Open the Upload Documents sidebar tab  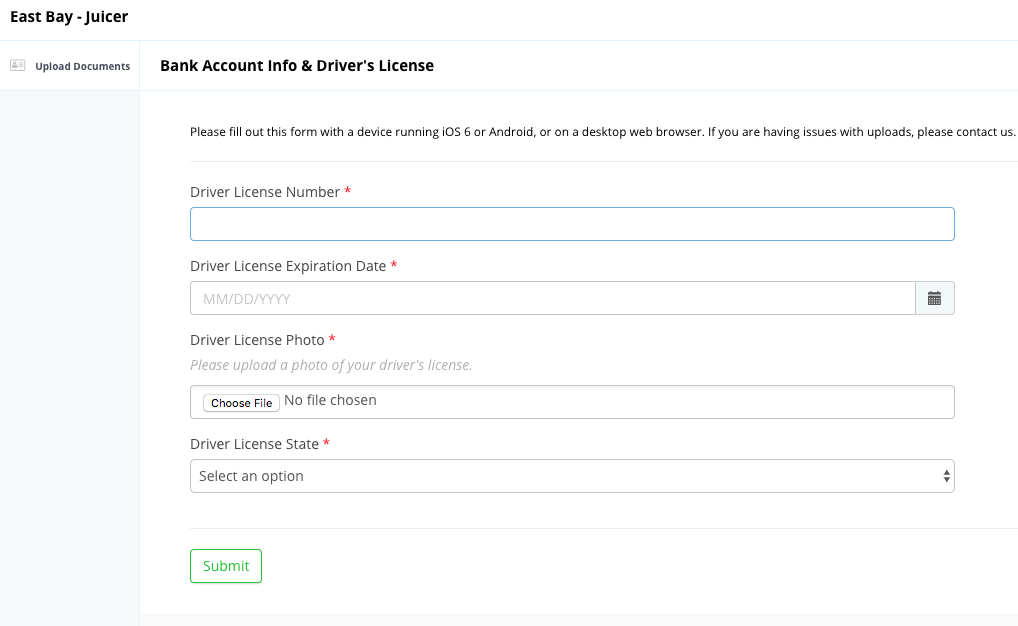coord(69,66)
